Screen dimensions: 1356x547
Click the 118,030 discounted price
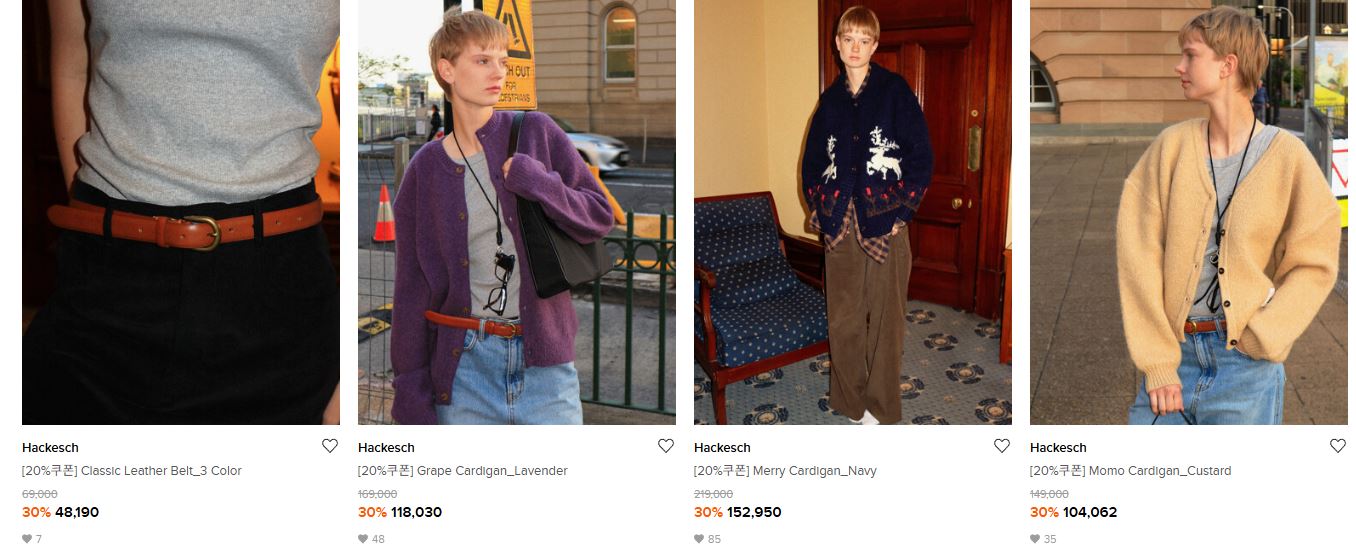click(416, 512)
